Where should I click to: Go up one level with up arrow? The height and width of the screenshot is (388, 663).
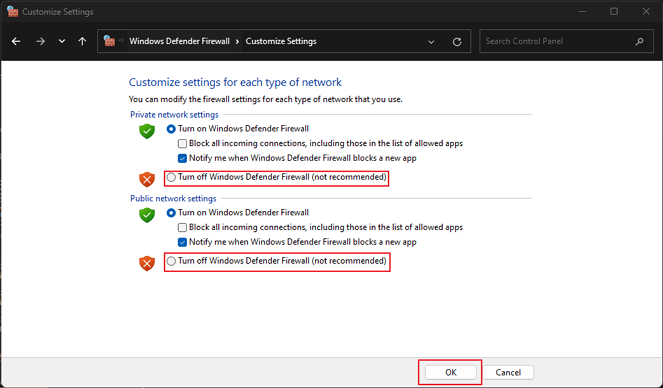(82, 41)
